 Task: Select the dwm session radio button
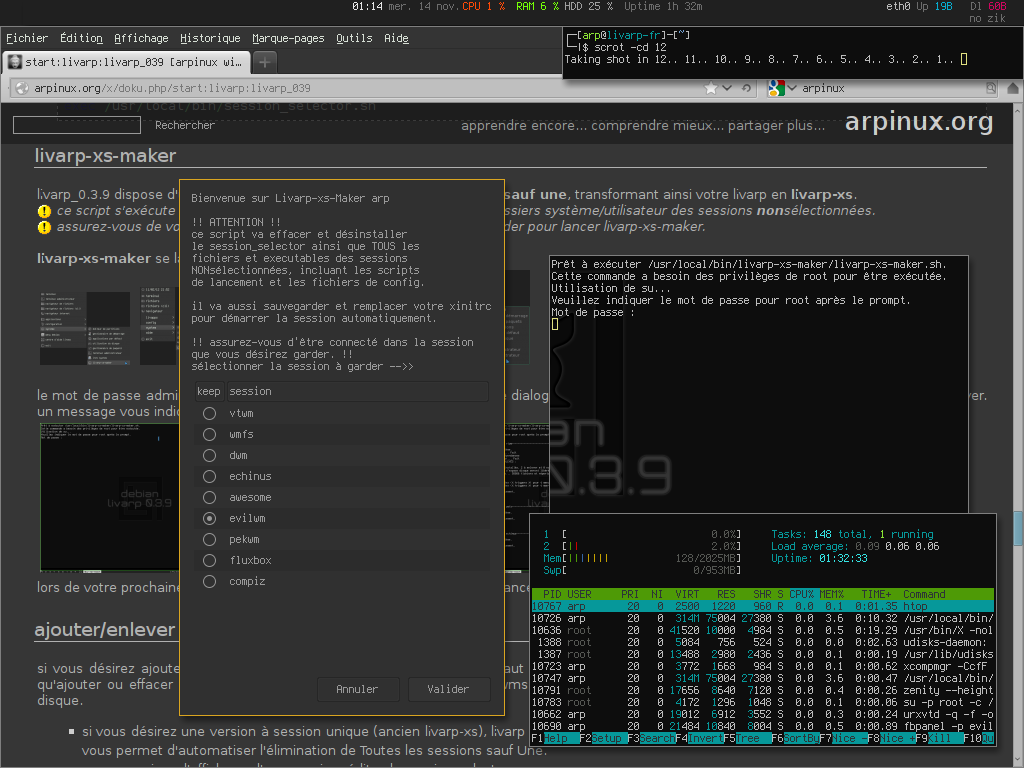coord(209,455)
